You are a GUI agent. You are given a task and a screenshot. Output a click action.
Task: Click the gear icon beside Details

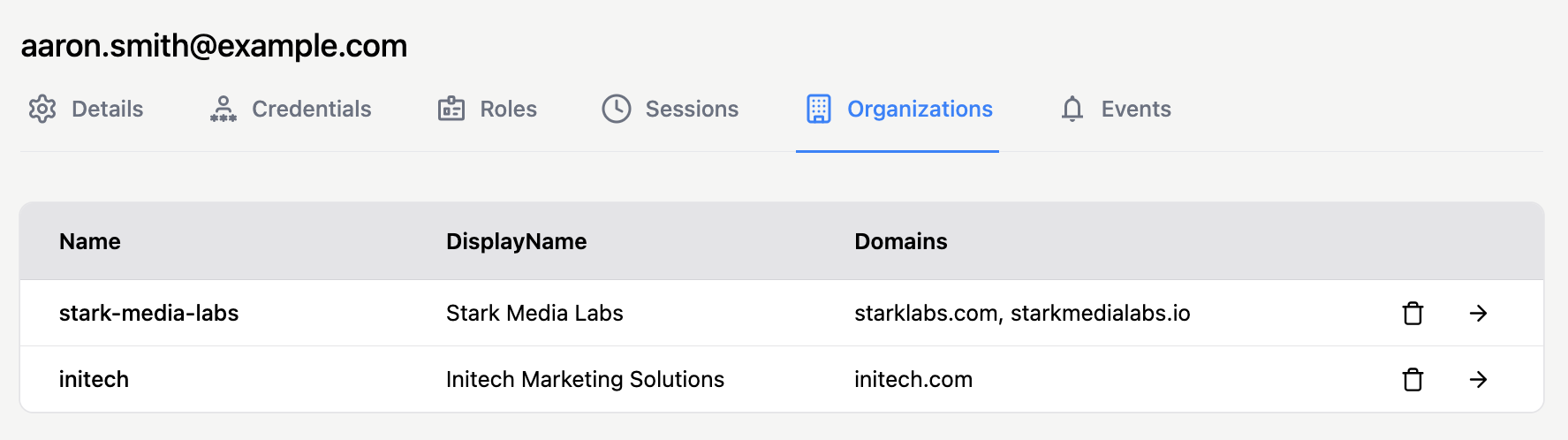[42, 109]
